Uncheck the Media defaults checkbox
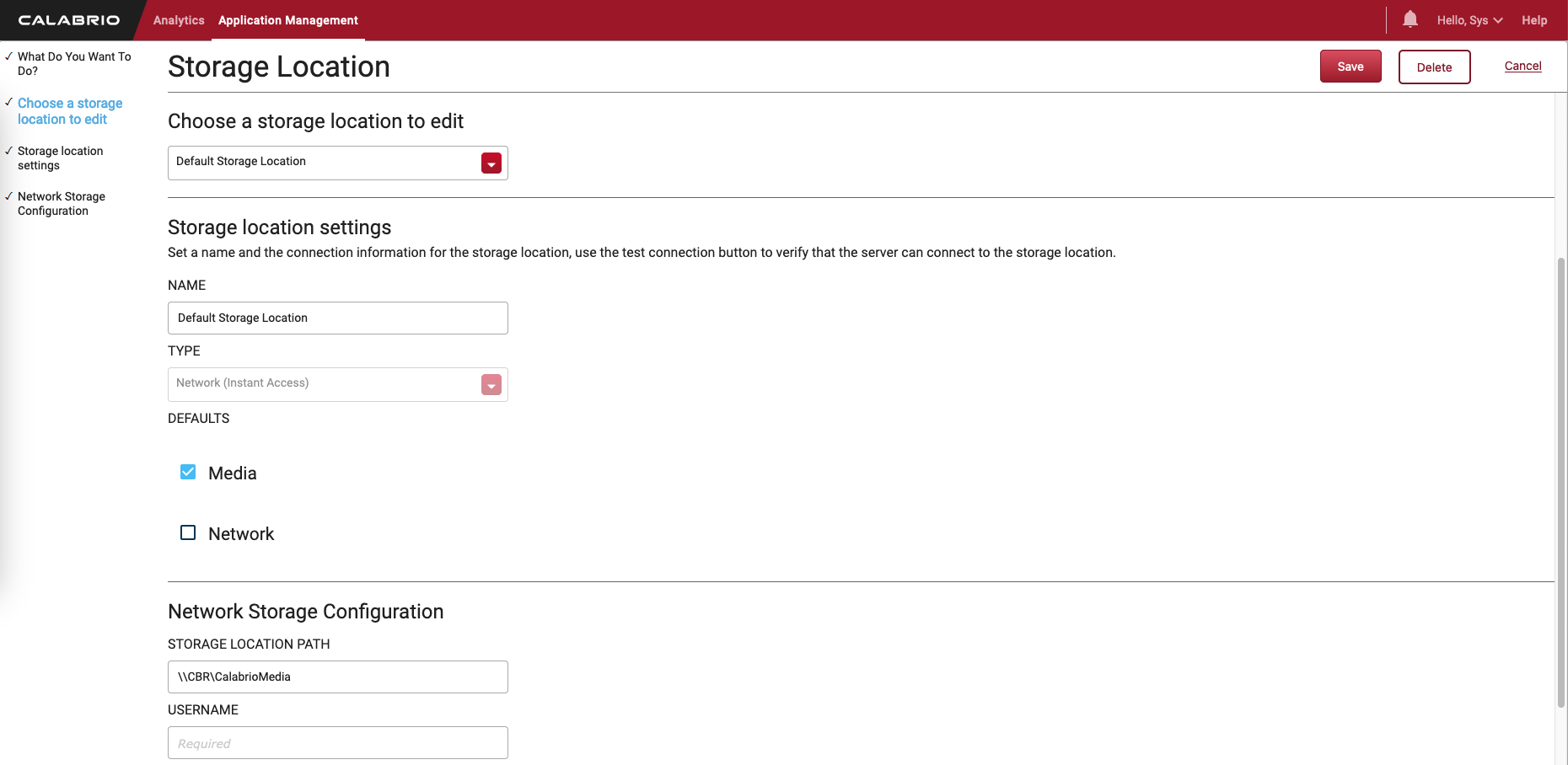The width and height of the screenshot is (1568, 765). pos(188,473)
